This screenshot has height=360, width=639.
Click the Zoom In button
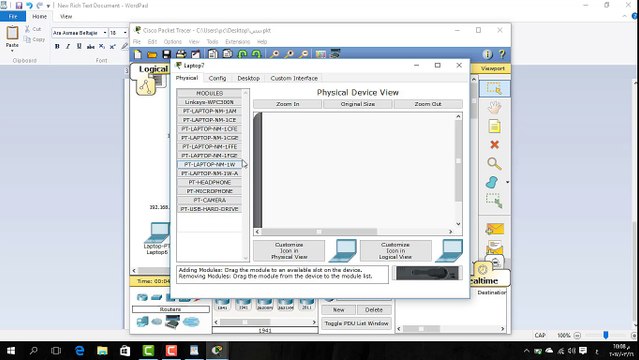tap(287, 104)
